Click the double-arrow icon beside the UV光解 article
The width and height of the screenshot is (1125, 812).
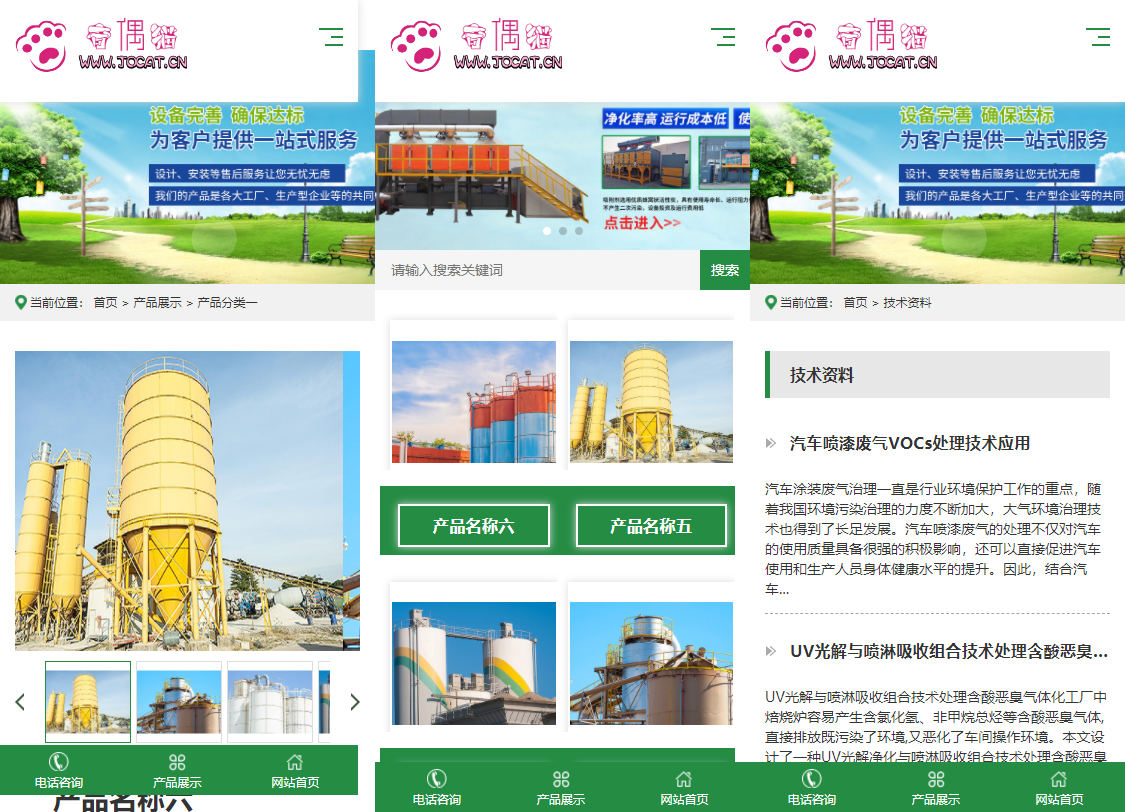coord(771,651)
